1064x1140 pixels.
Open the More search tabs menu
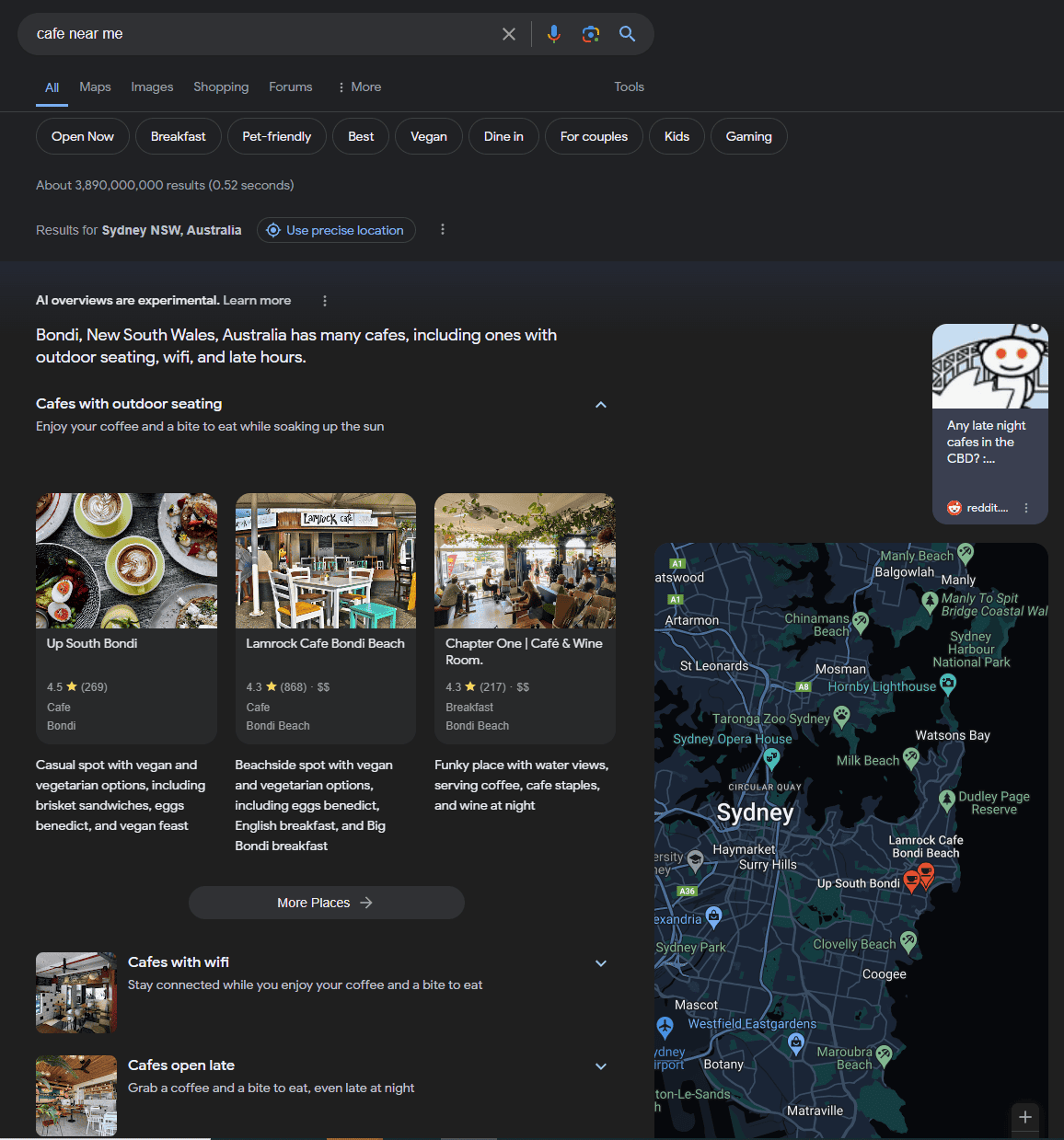click(359, 86)
